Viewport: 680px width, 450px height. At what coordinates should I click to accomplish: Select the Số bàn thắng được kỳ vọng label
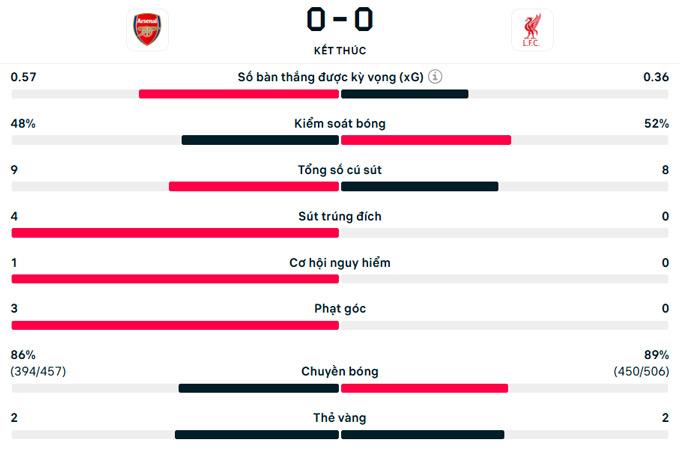click(x=331, y=77)
